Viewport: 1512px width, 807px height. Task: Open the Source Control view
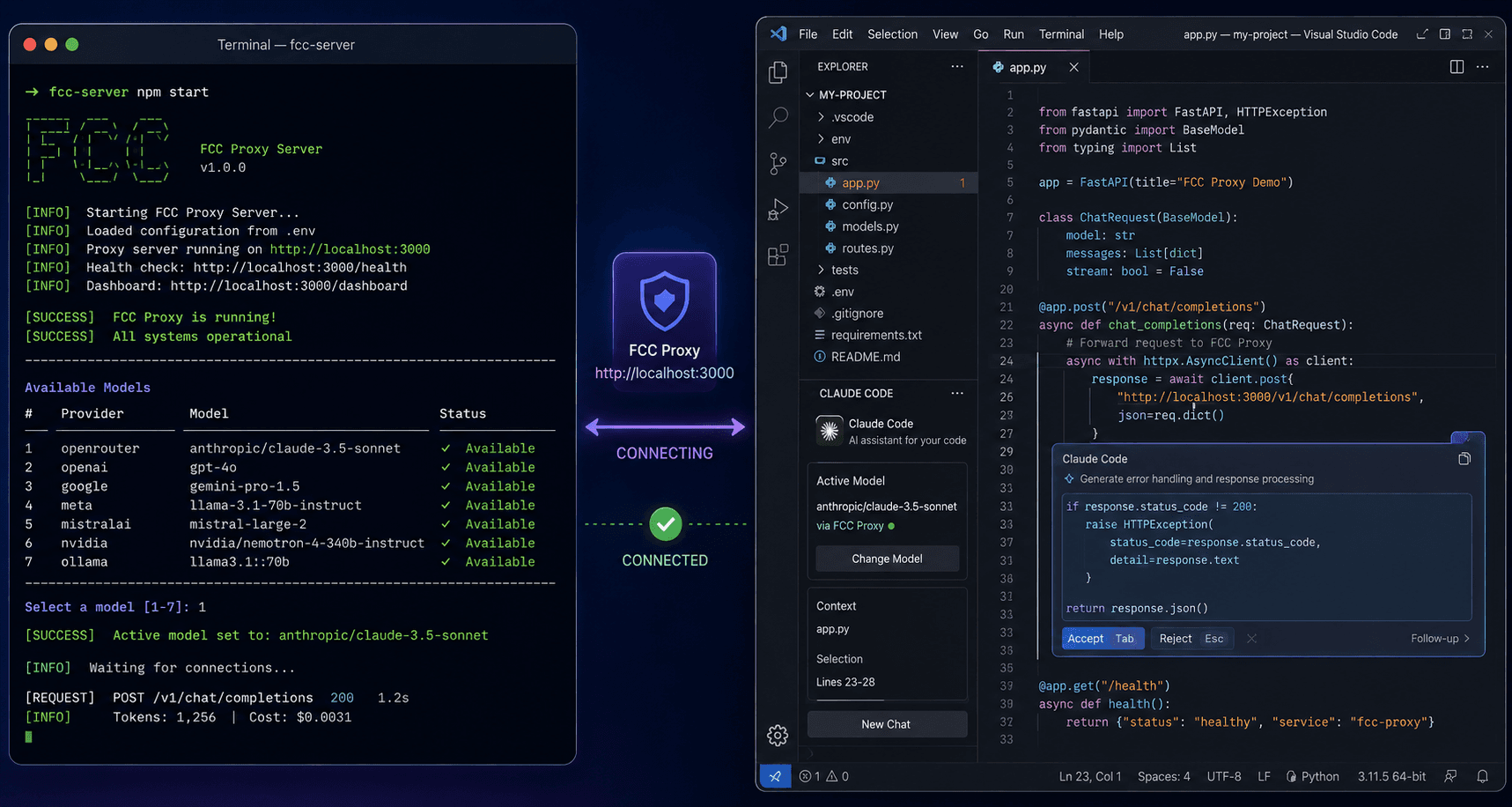tap(778, 163)
